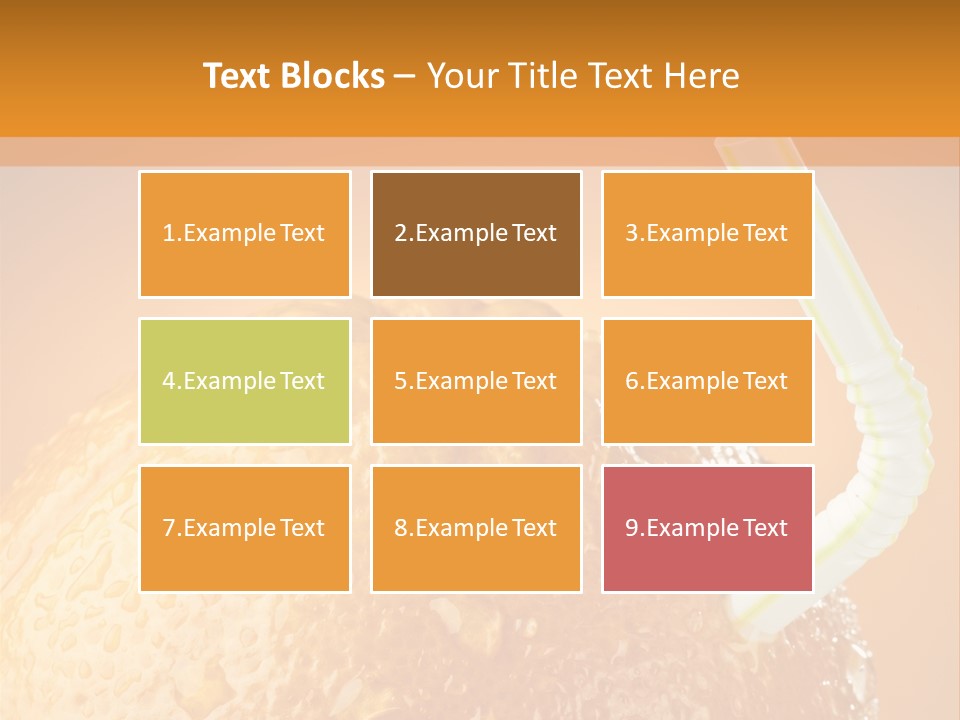Click the 8.Example Text block

[476, 528]
